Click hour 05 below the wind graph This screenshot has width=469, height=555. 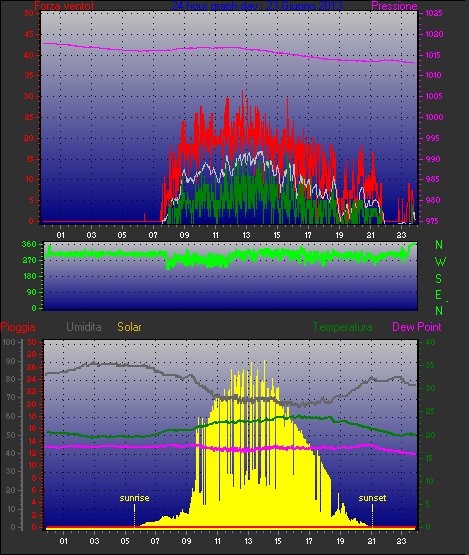(x=122, y=235)
